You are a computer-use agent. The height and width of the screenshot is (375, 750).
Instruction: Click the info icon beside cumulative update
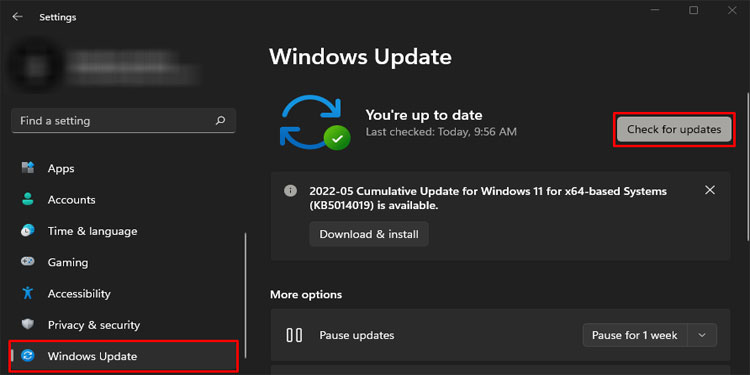(x=290, y=191)
